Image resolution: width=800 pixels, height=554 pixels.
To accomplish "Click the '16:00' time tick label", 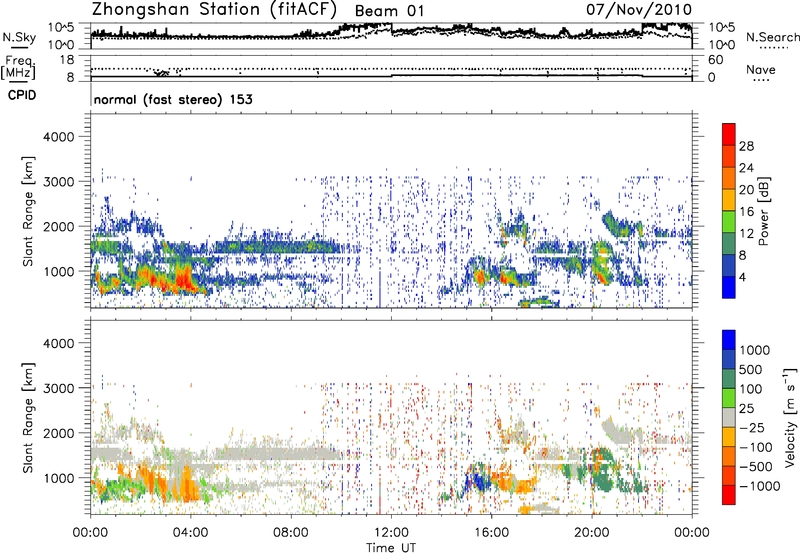I will click(x=491, y=533).
